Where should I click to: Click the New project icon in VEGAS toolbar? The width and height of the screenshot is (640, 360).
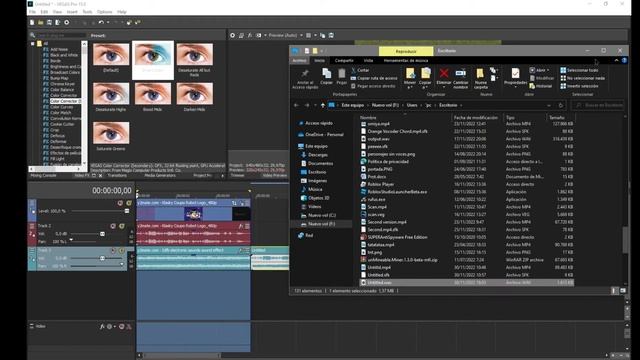(32, 22)
